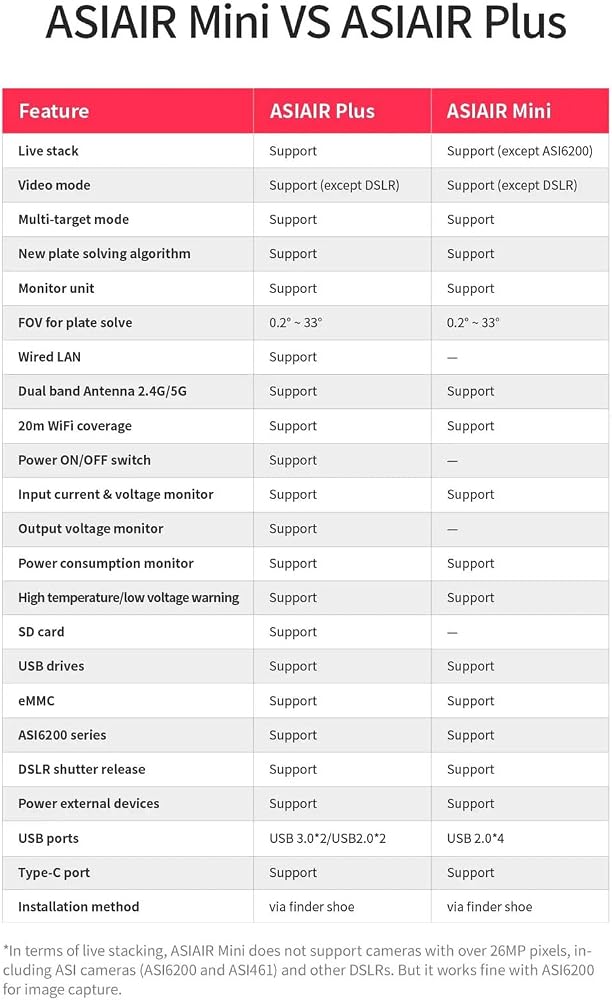Select the FOV for plate solve label

[x=75, y=323]
